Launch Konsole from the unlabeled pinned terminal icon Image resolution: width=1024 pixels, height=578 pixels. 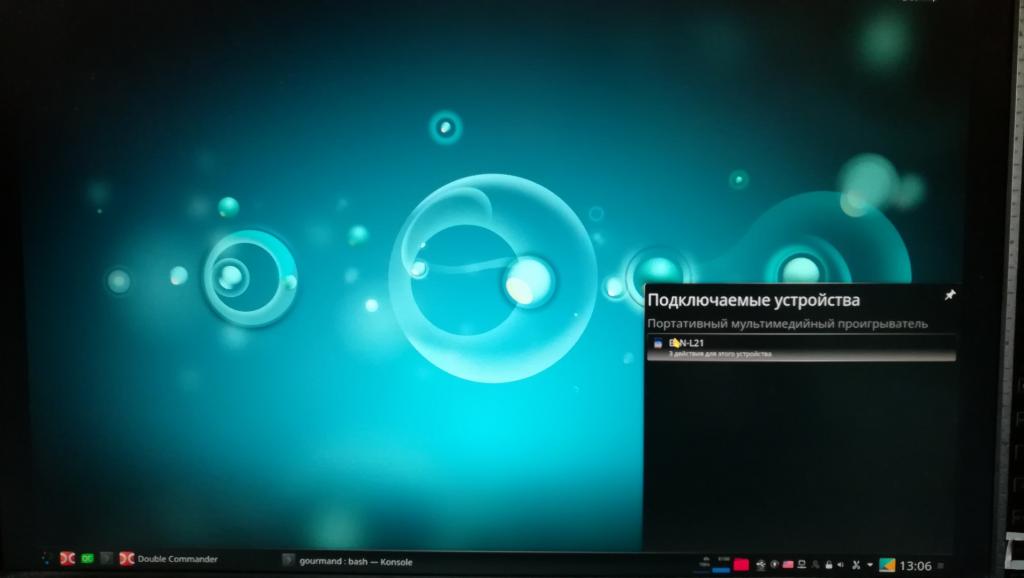[106, 558]
